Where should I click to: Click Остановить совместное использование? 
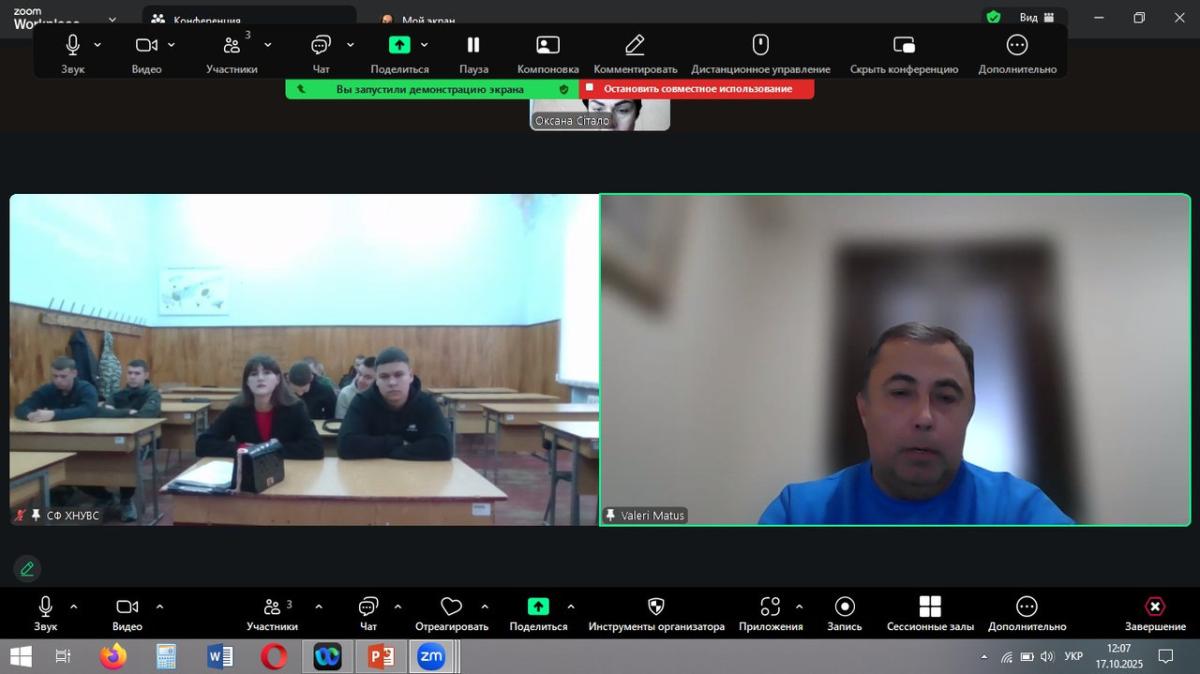pos(697,89)
